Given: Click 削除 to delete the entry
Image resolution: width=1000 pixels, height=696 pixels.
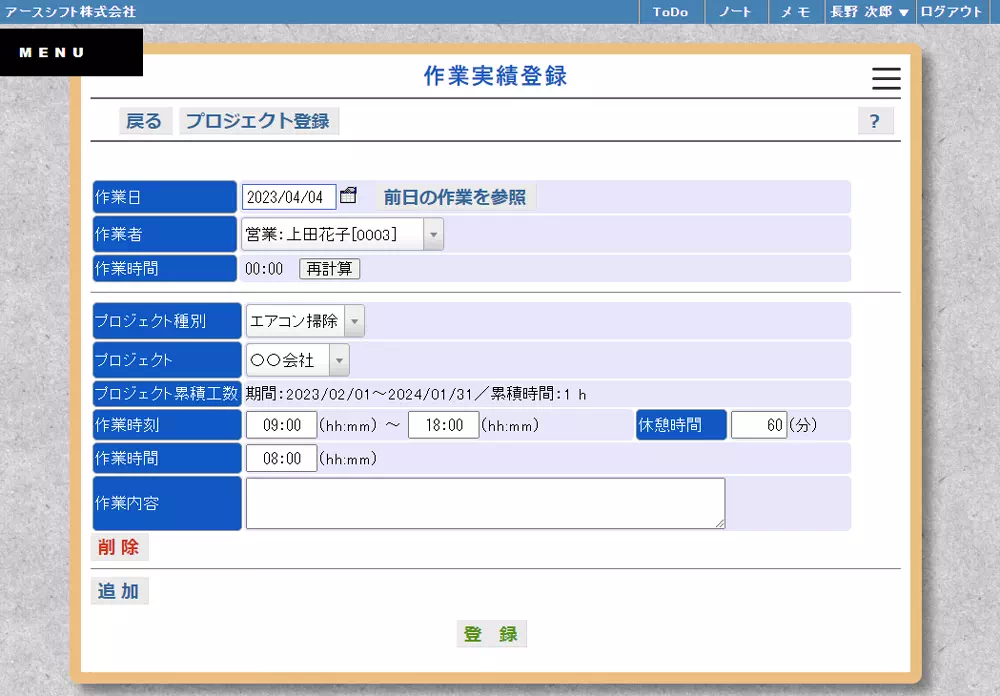Looking at the screenshot, I should coord(119,547).
